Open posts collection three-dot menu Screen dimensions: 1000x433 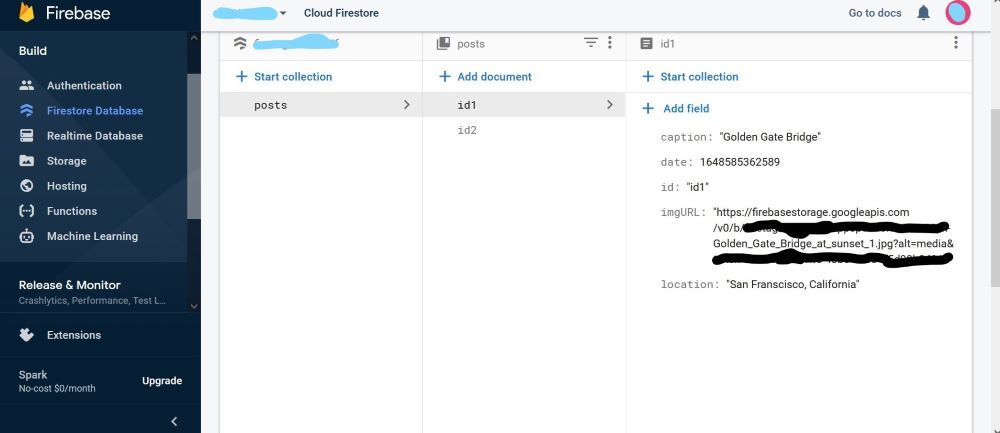[x=610, y=43]
